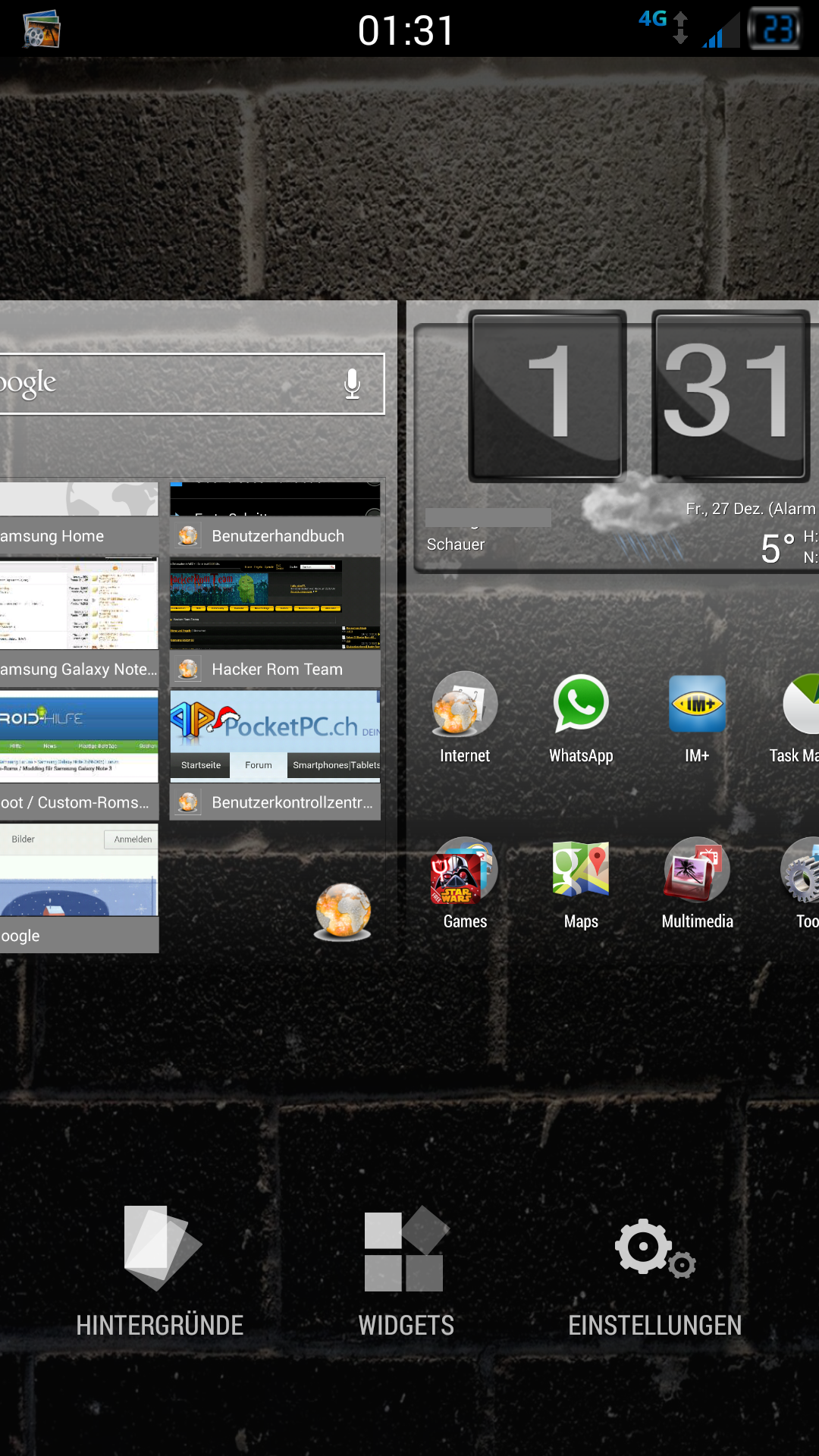
Task: Open the Root / Custom-Roms bookmark
Action: (x=79, y=802)
